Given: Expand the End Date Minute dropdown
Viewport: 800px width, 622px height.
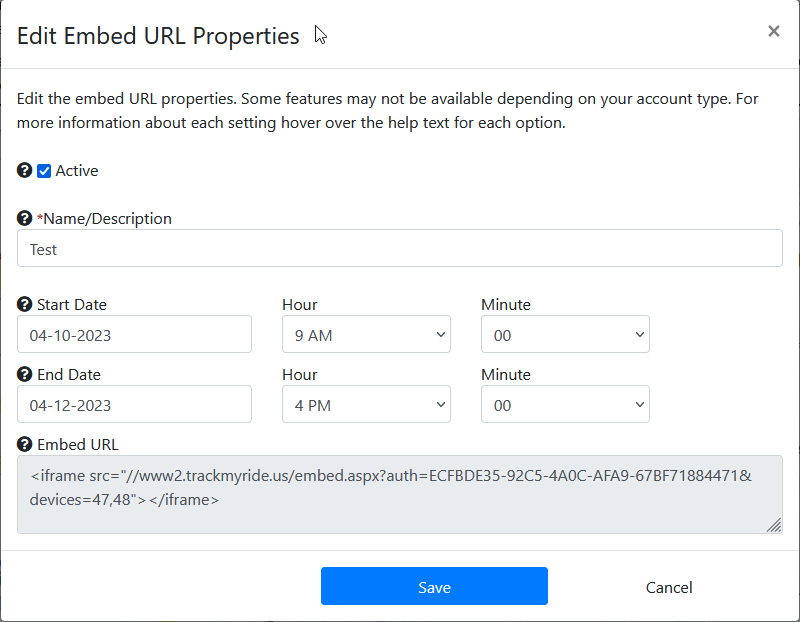Looking at the screenshot, I should [565, 404].
